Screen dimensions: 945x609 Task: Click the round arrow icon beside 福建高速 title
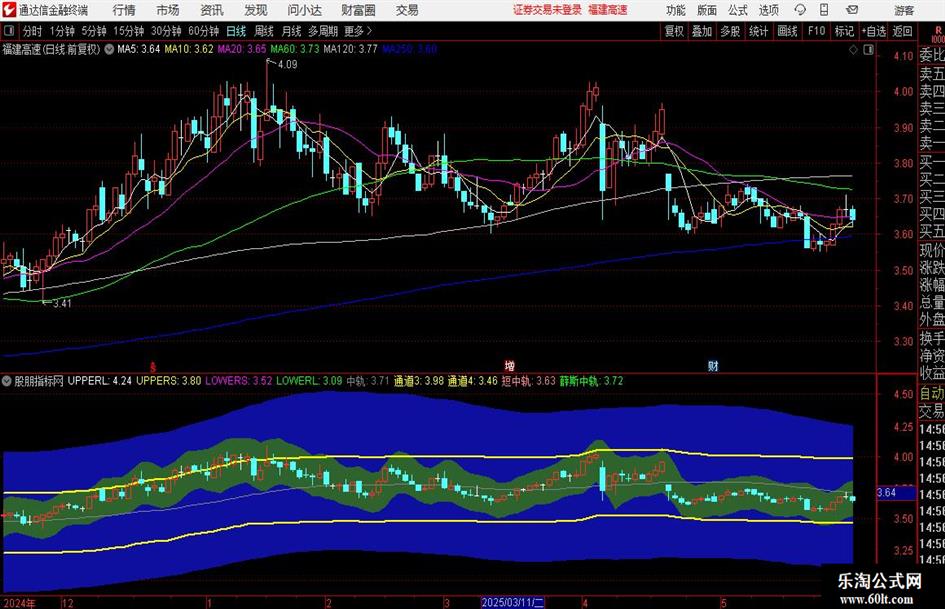point(109,49)
